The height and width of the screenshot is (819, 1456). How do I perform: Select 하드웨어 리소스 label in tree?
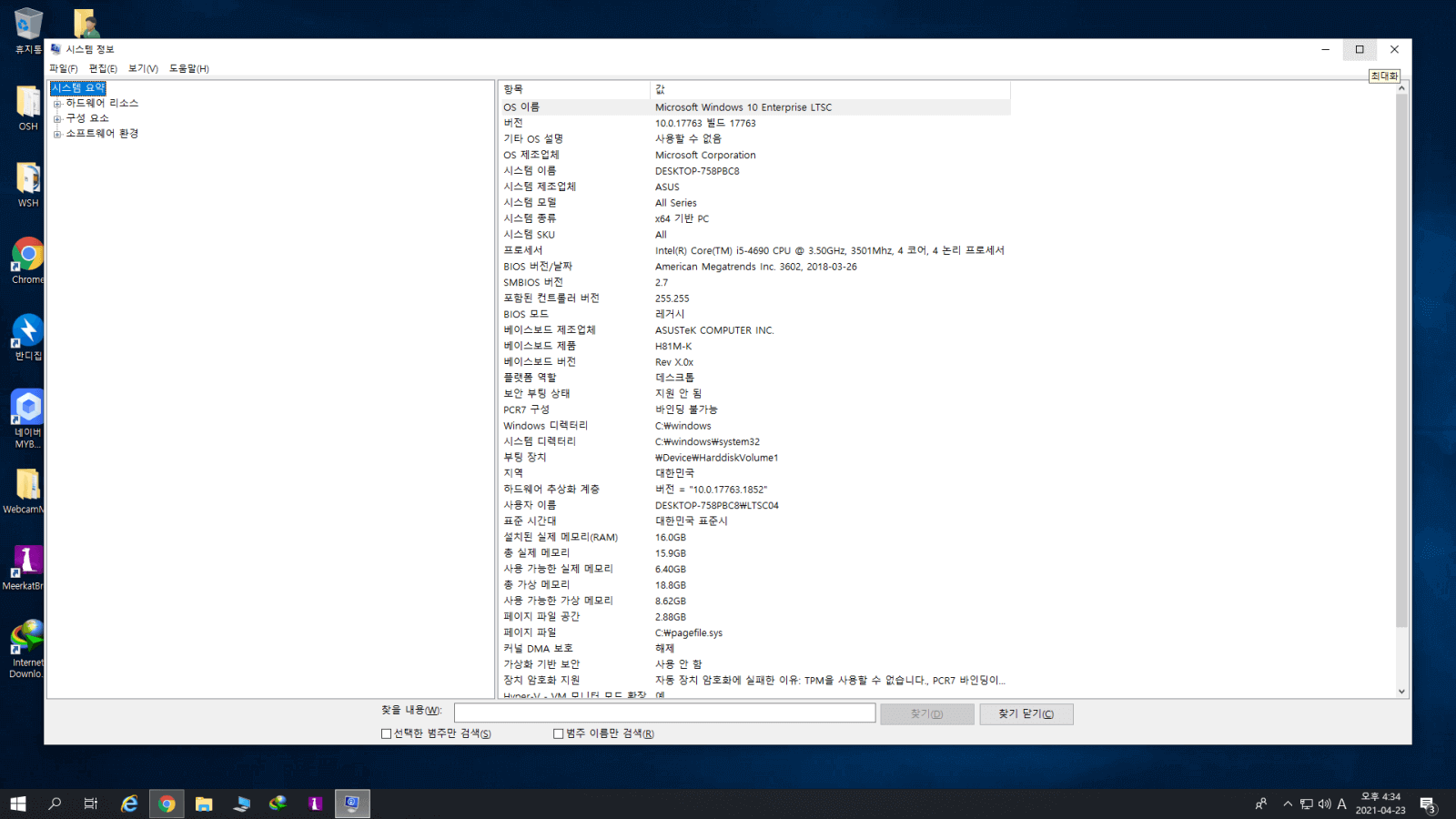click(x=102, y=104)
